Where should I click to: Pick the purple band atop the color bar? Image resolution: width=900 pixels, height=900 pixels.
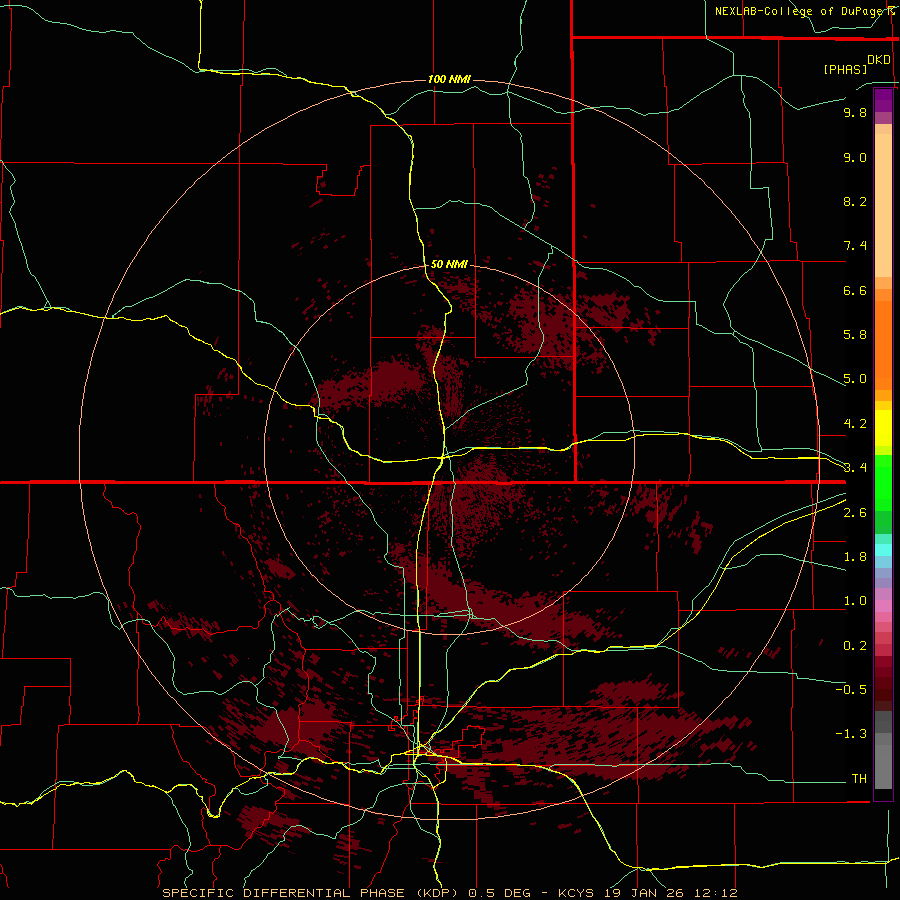coord(883,100)
